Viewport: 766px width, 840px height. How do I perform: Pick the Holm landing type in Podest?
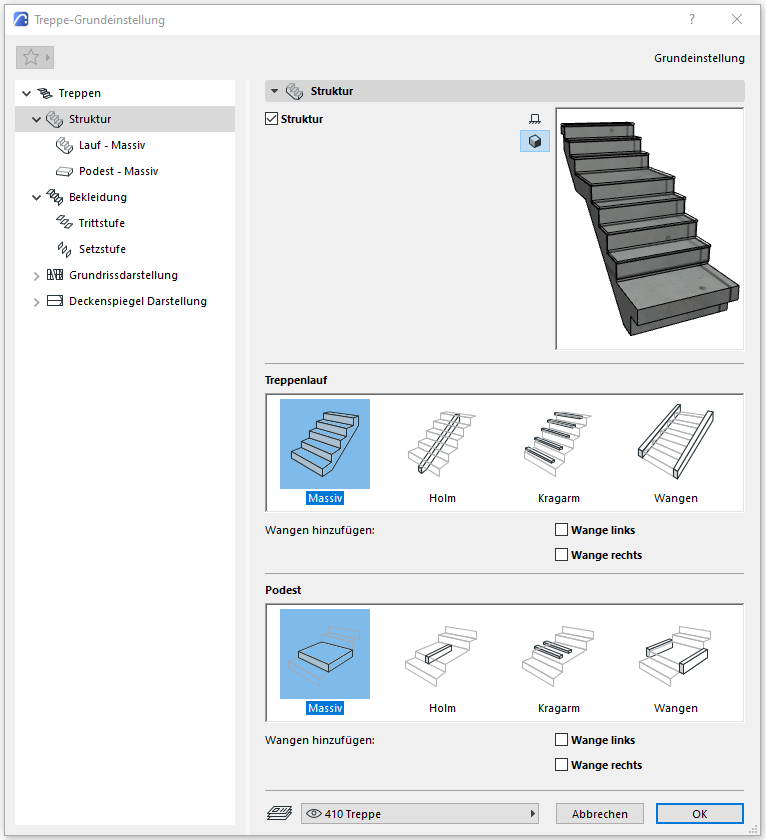441,654
